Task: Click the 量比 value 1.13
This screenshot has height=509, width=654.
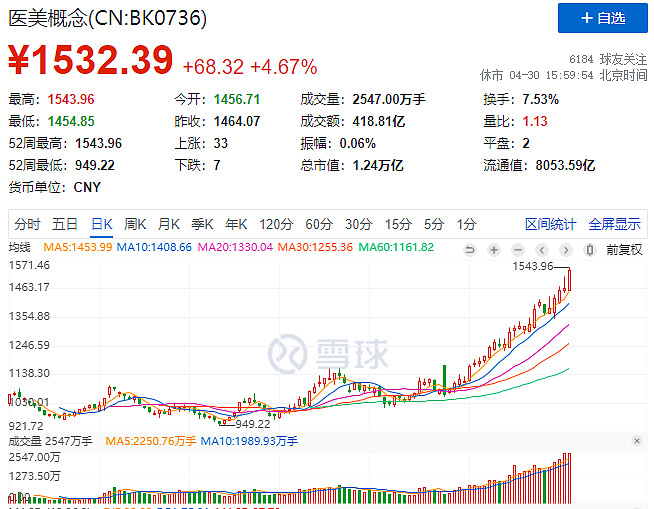Action: [535, 121]
